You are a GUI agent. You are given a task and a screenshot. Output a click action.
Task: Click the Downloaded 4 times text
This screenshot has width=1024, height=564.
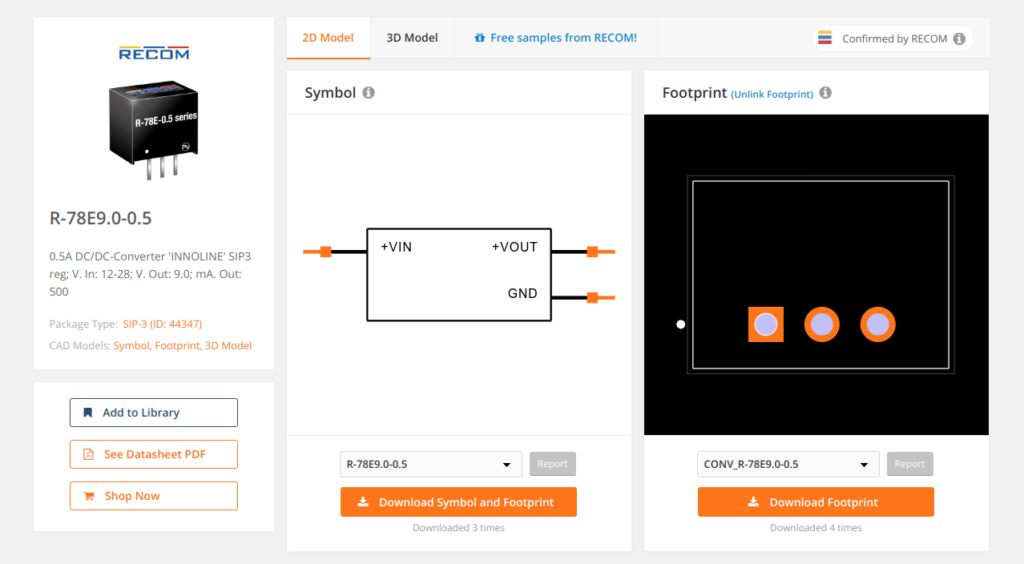click(816, 527)
